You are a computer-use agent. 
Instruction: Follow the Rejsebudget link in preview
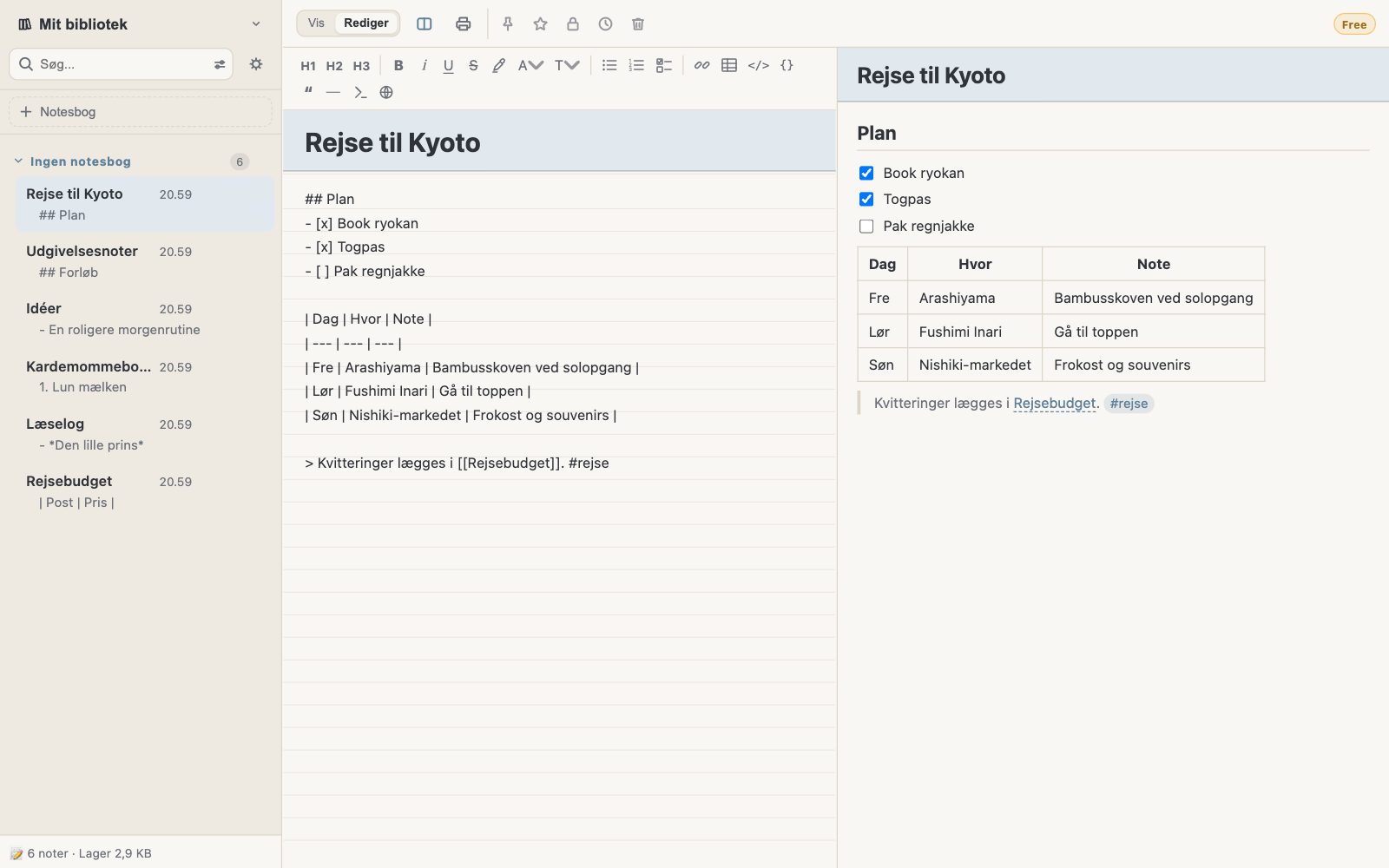(x=1055, y=404)
